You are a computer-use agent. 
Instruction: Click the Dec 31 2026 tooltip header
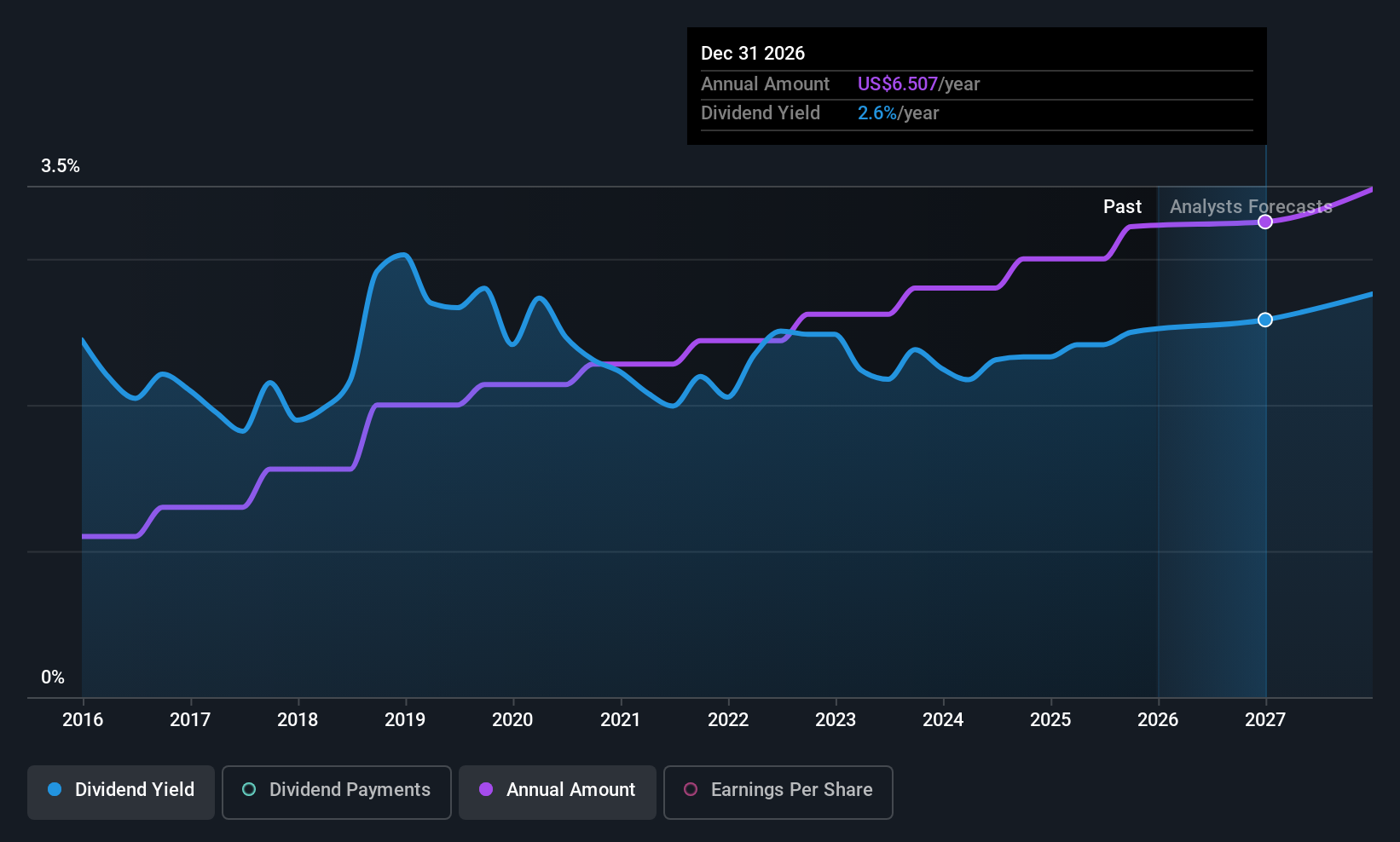point(753,53)
